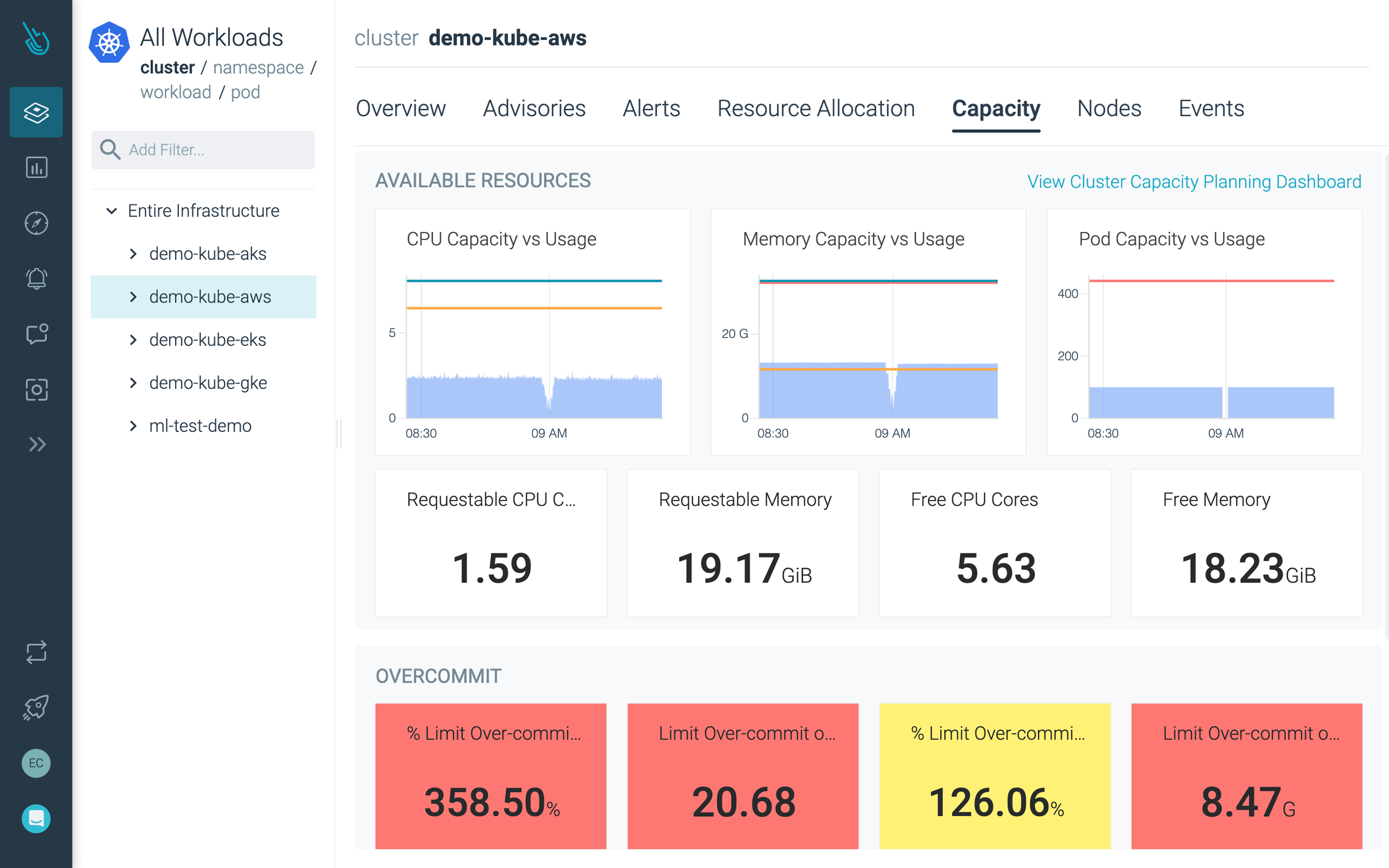Screen dimensions: 1389x868
Task: Click the panel resize handle beside the tree
Action: pos(339,434)
